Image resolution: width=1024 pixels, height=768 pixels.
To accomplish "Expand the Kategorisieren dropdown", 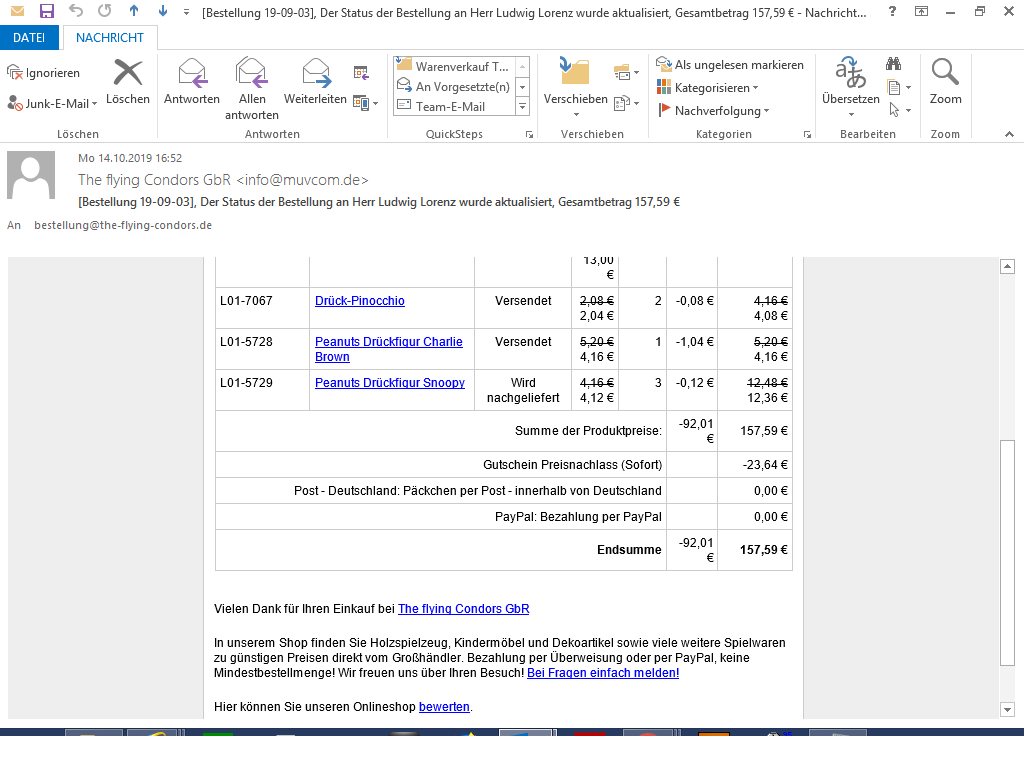I will [x=713, y=88].
